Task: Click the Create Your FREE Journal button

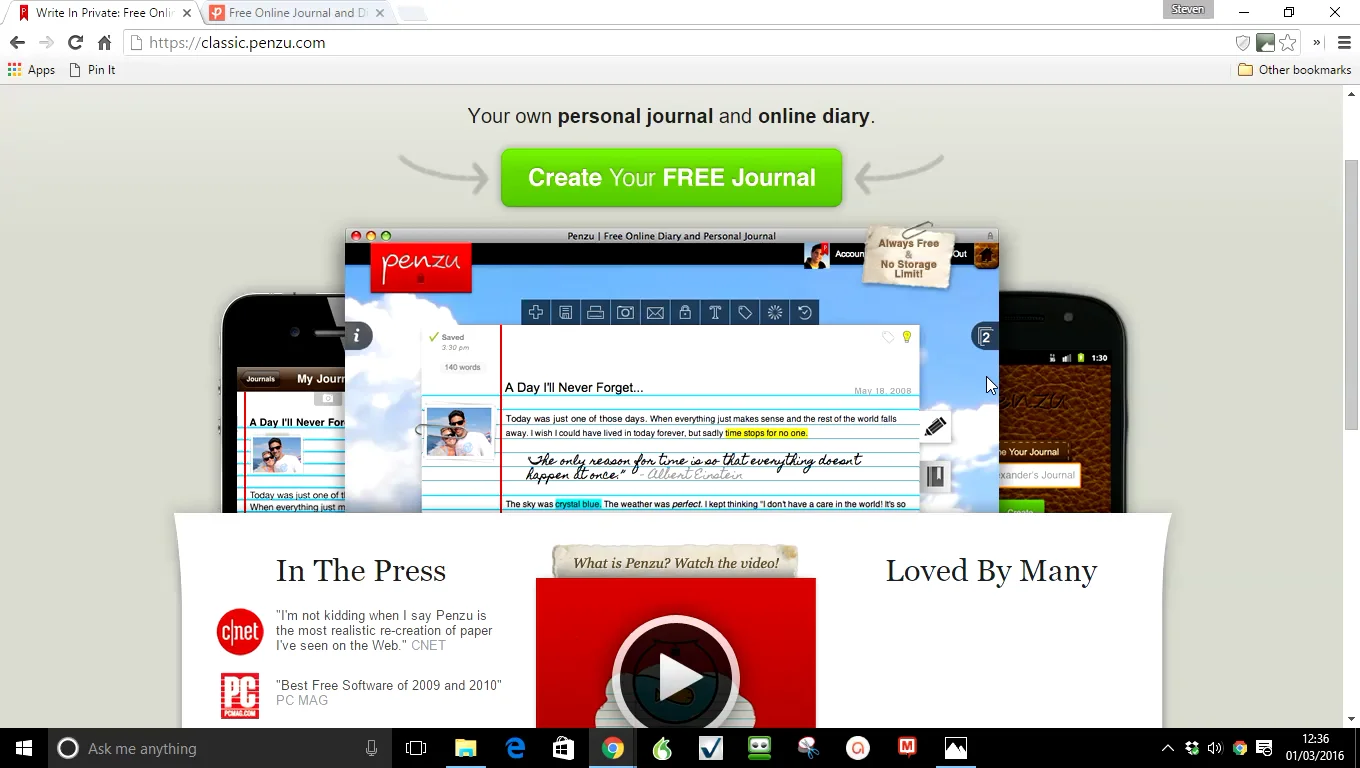Action: 671,178
